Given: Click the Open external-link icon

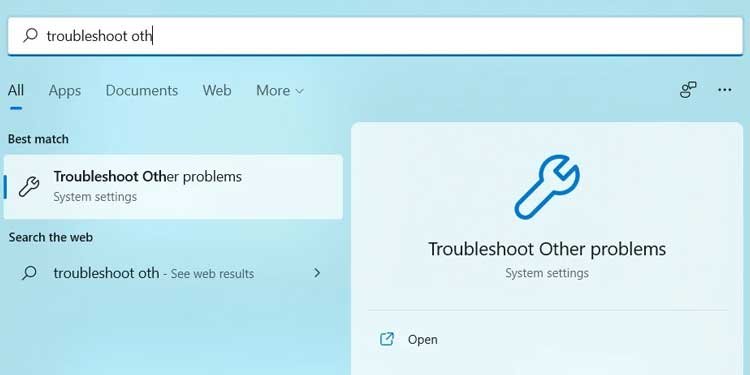Looking at the screenshot, I should click(386, 339).
